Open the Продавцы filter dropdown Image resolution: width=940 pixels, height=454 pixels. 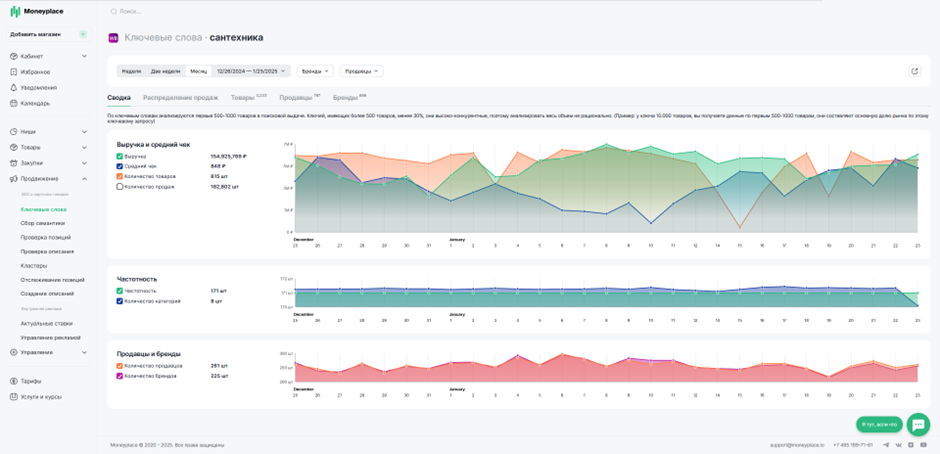[x=361, y=71]
